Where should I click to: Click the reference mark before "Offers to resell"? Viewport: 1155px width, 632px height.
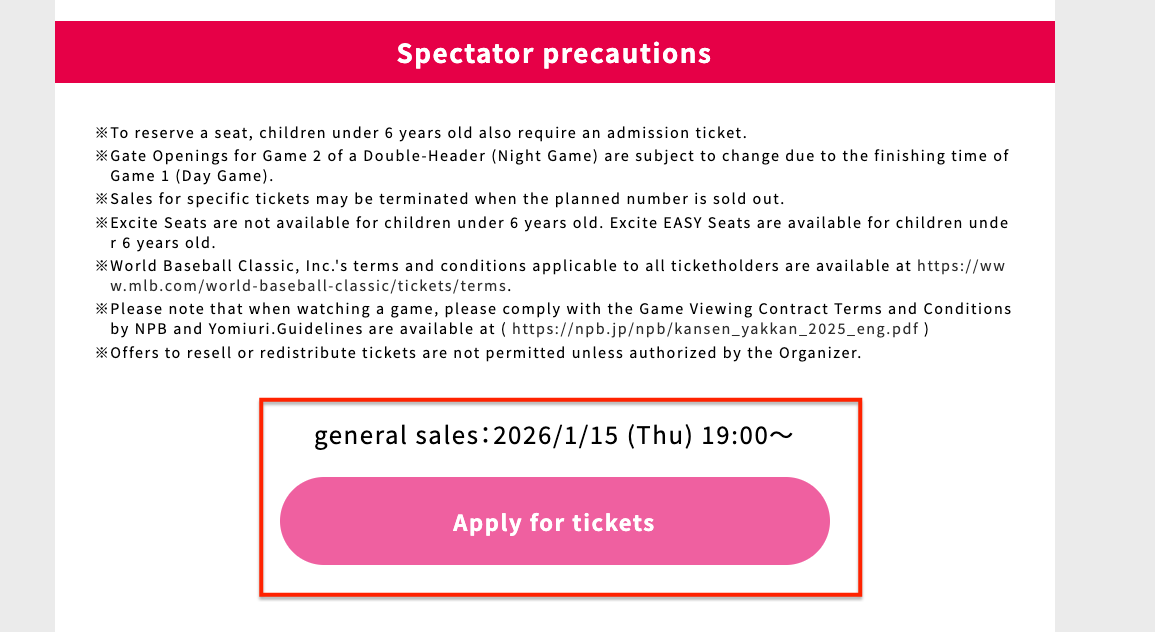[x=101, y=353]
